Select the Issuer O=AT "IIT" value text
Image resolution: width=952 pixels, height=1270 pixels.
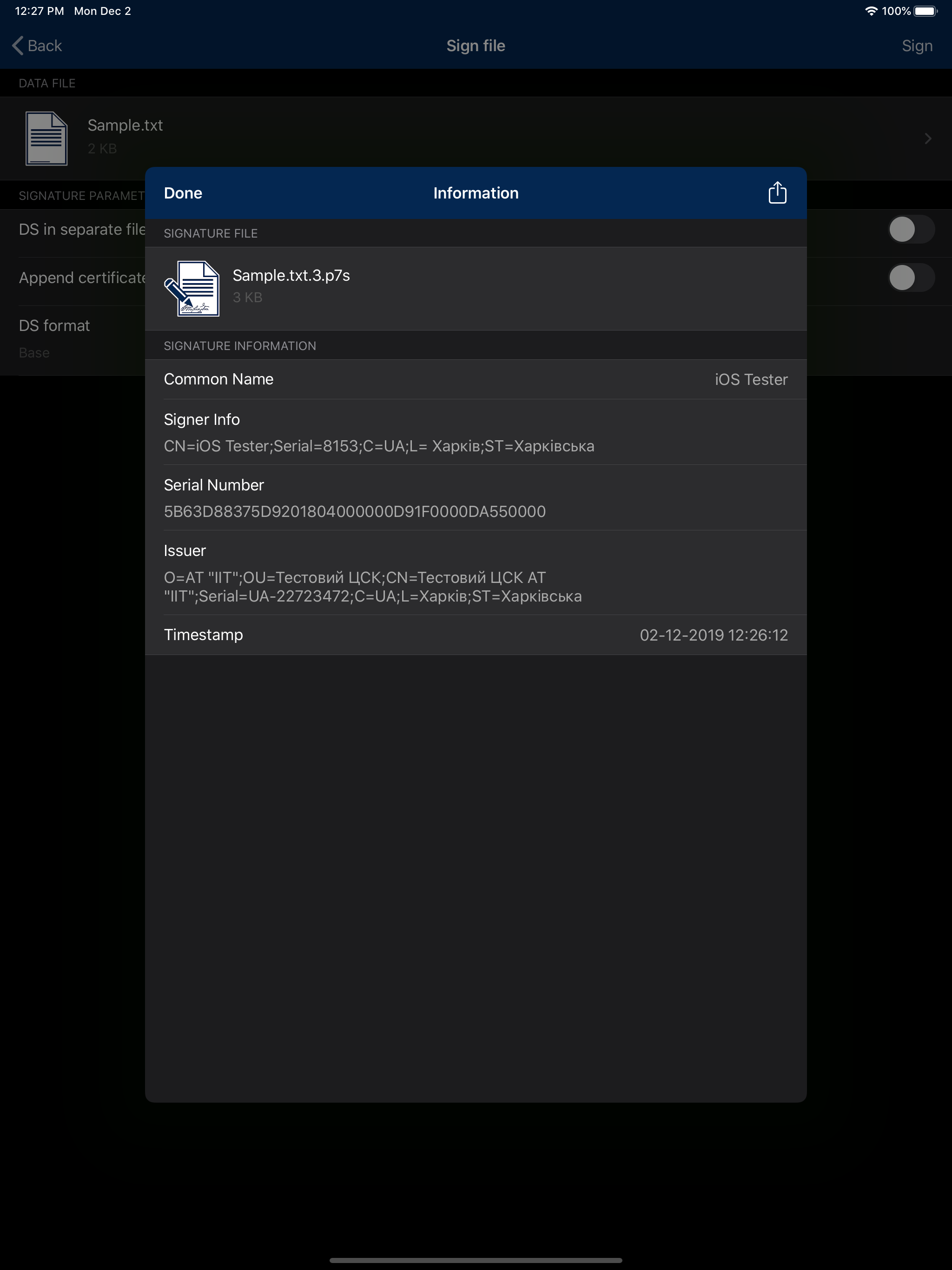373,587
